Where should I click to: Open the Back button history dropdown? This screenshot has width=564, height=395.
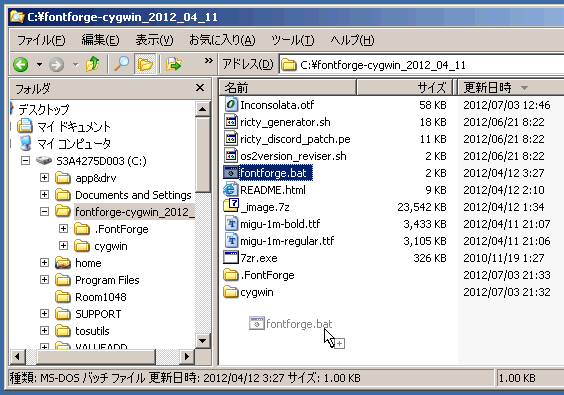[39, 65]
